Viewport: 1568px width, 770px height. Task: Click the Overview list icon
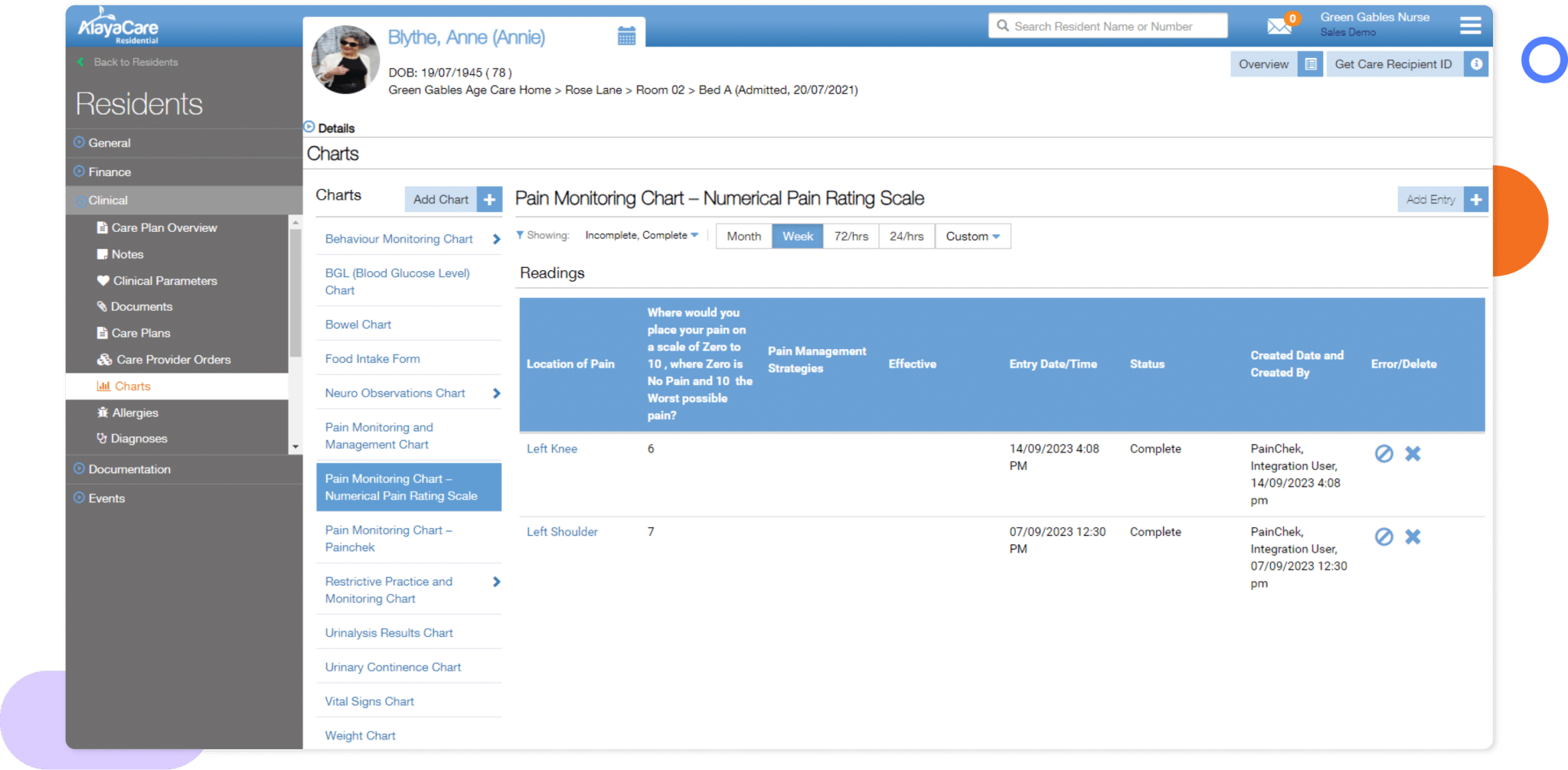click(1311, 64)
